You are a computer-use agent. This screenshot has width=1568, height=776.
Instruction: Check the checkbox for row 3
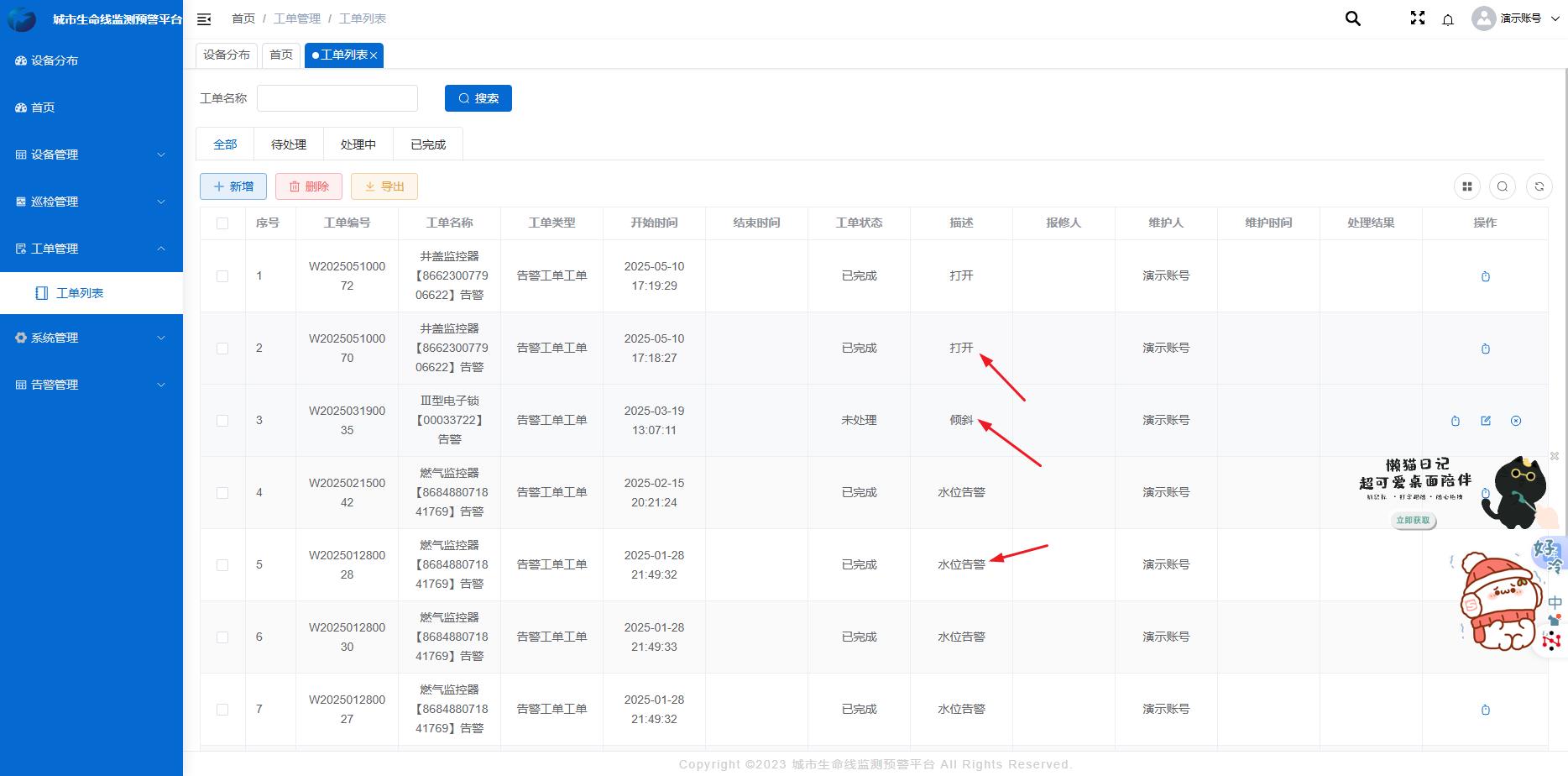pyautogui.click(x=222, y=421)
